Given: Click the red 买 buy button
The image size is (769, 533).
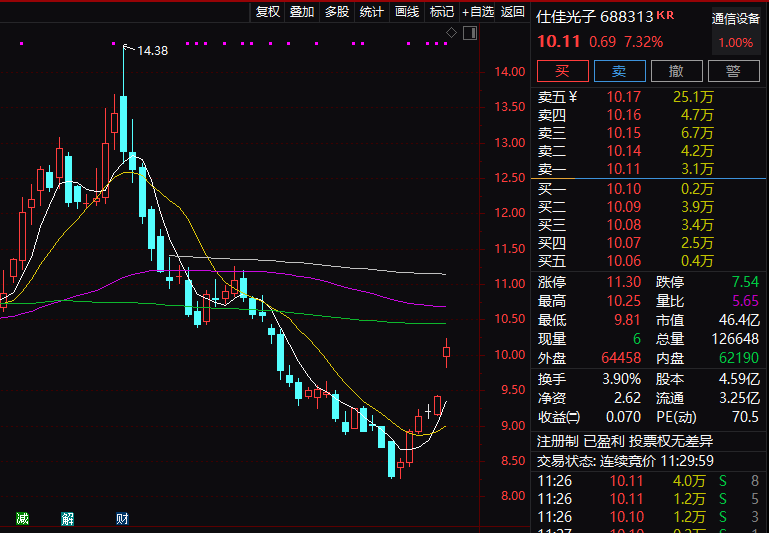Looking at the screenshot, I should (563, 71).
